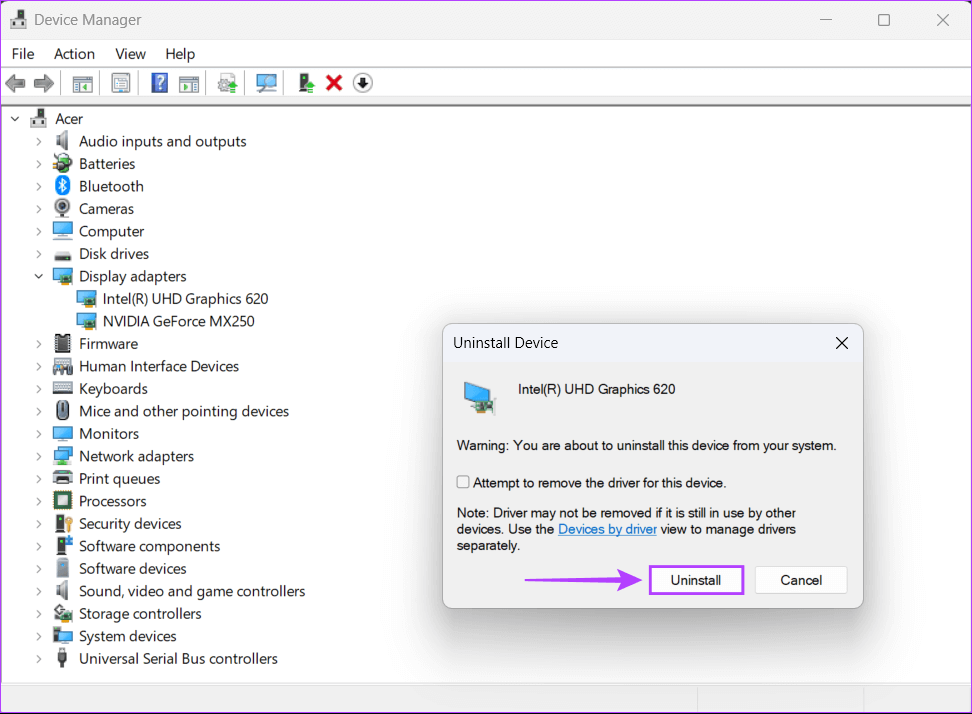The image size is (972, 714).
Task: Click the Universal Serial Bus controllers icon
Action: tap(62, 658)
